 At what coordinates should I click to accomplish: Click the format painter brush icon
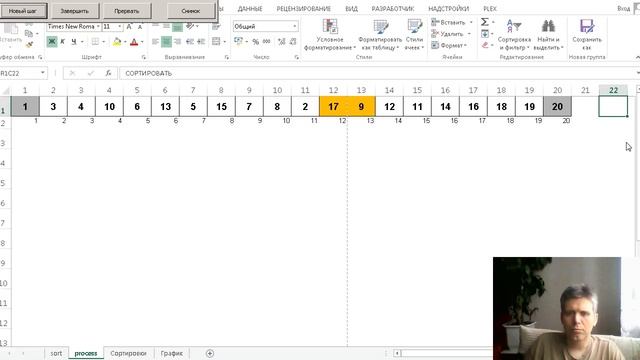(x=29, y=44)
